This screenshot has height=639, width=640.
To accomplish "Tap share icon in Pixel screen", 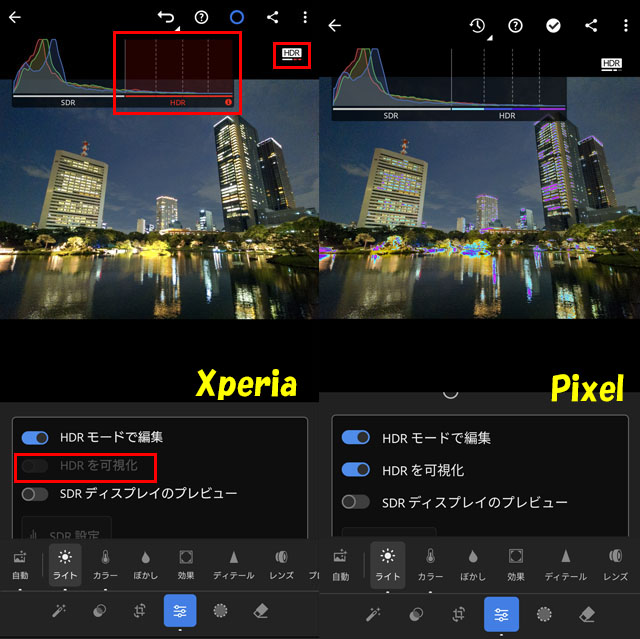I will coord(591,26).
